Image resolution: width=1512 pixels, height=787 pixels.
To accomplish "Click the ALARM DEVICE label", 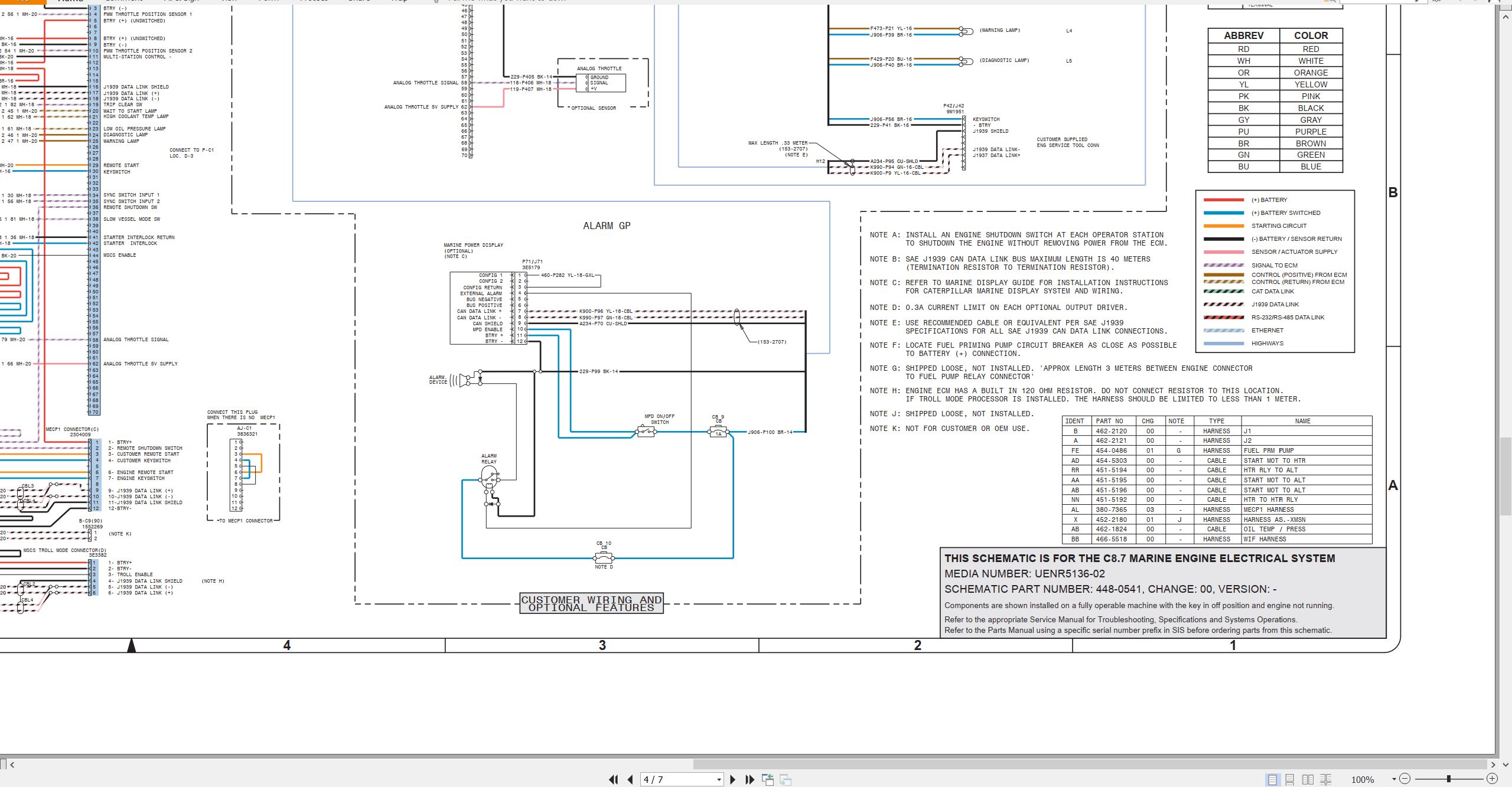I will pyautogui.click(x=438, y=380).
